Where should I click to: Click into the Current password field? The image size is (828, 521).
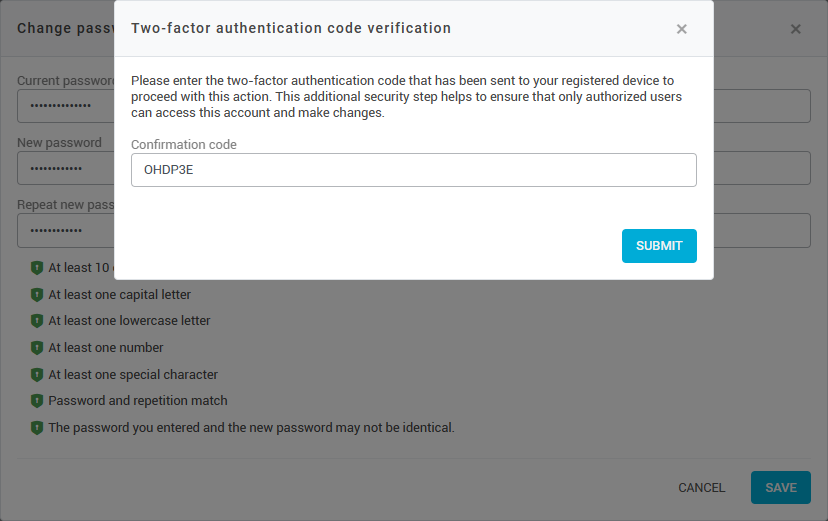tap(65, 106)
